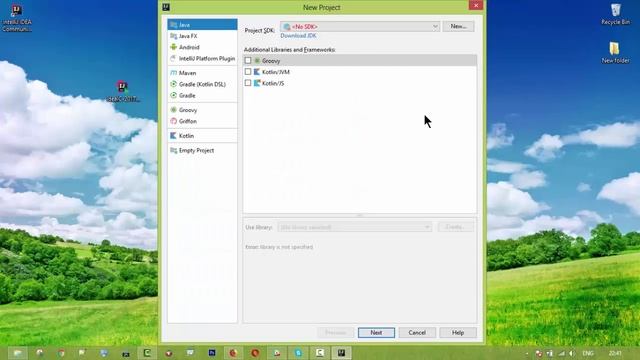Viewport: 640px width, 360px height.
Task: Open Photoshop from the taskbar
Action: (x=212, y=353)
